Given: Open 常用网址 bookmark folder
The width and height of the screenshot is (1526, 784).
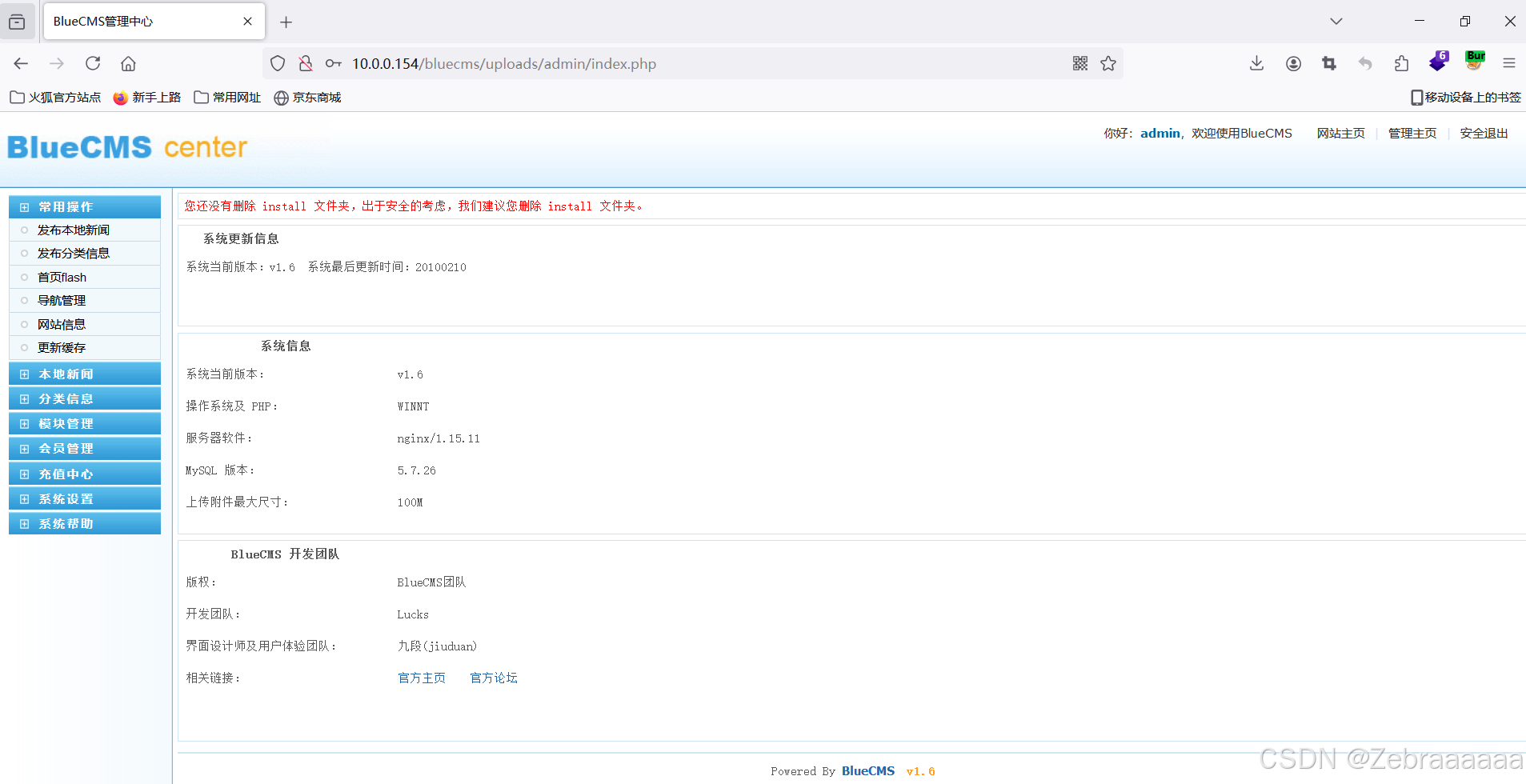Looking at the screenshot, I should tap(228, 98).
